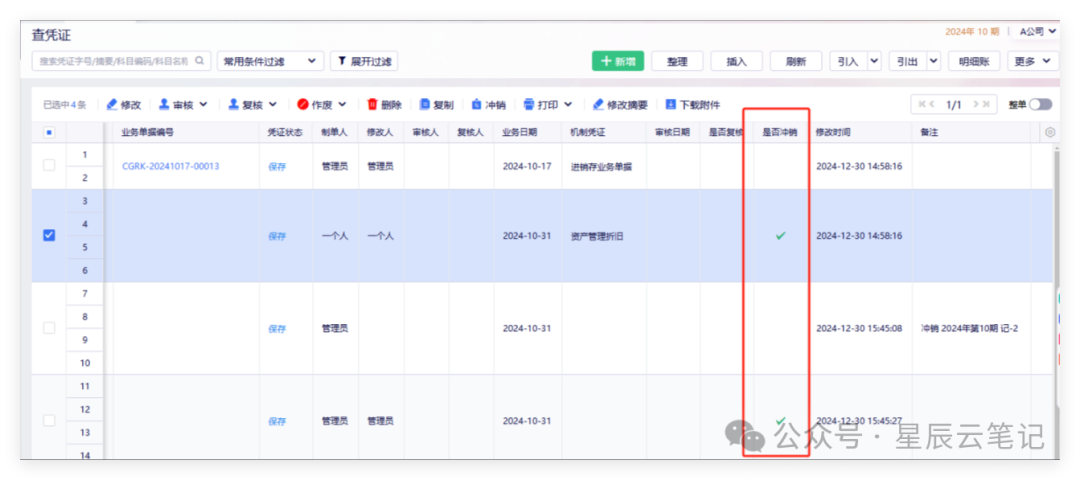Click timestamp 2024-12-30 15:45:08
The height and width of the screenshot is (480, 1080).
[859, 328]
